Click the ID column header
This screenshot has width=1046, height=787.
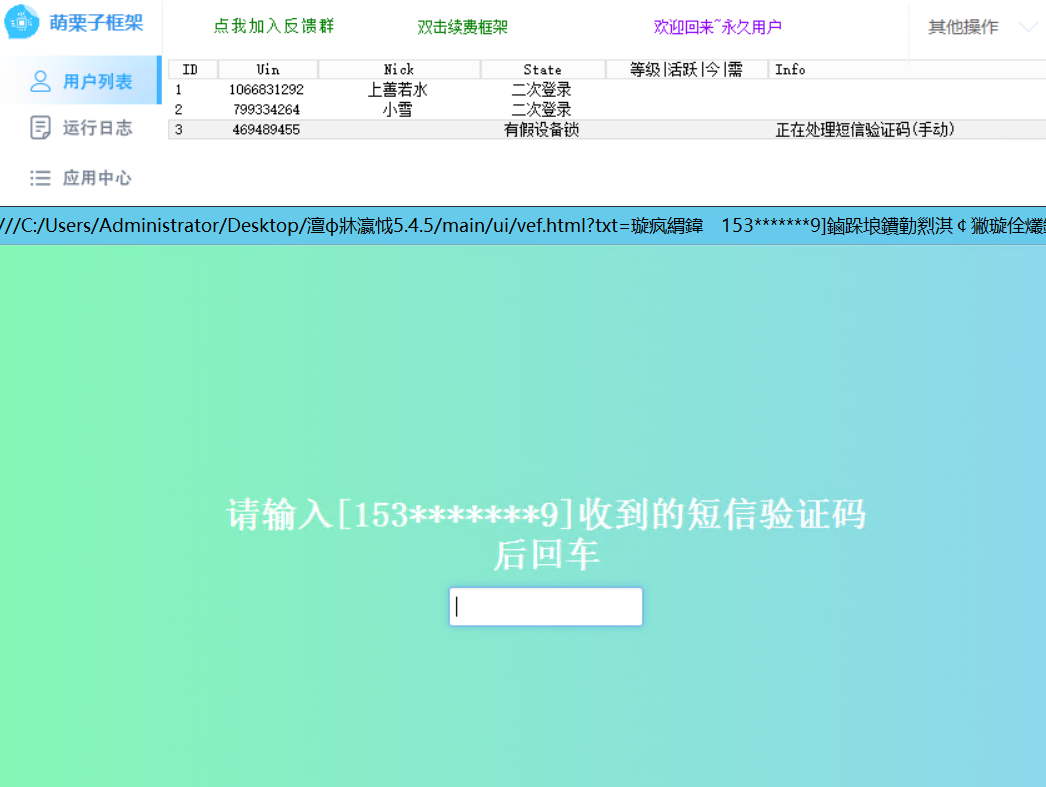coord(192,69)
